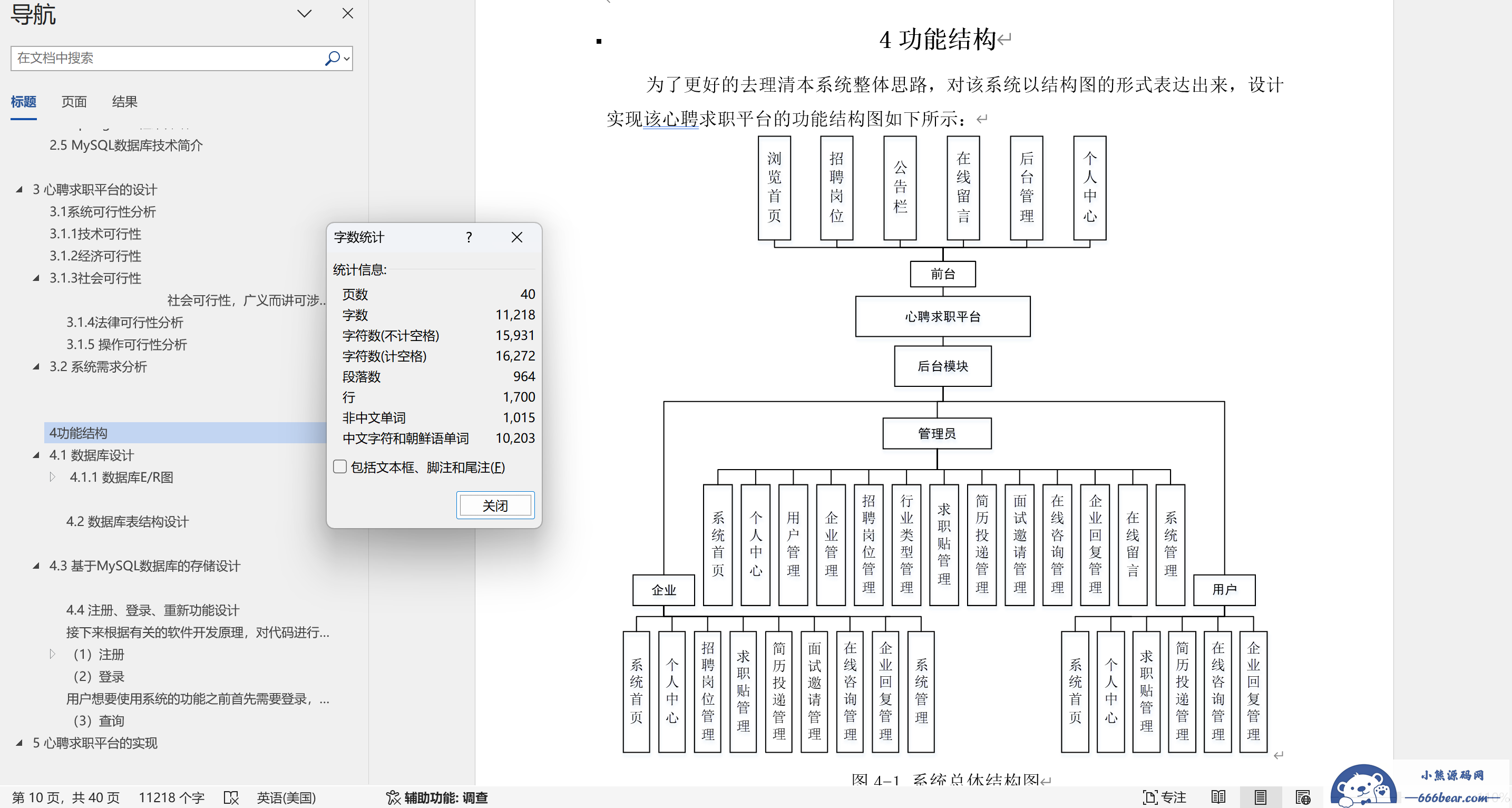
Task: Switch to the 页面 tab
Action: (74, 102)
